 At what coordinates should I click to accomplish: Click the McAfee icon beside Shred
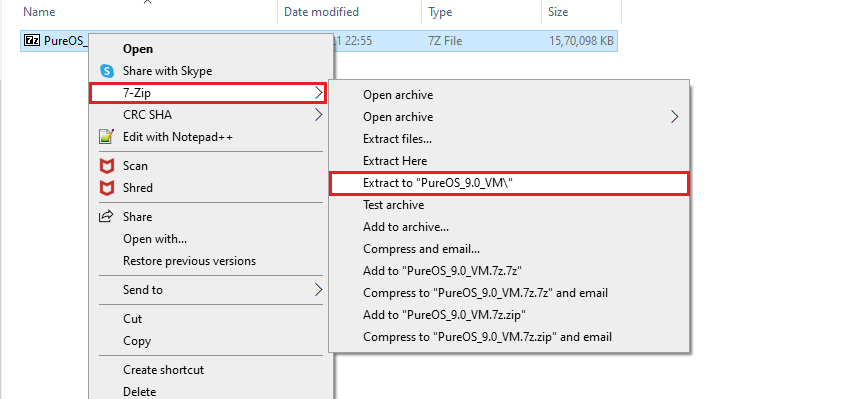coord(107,187)
